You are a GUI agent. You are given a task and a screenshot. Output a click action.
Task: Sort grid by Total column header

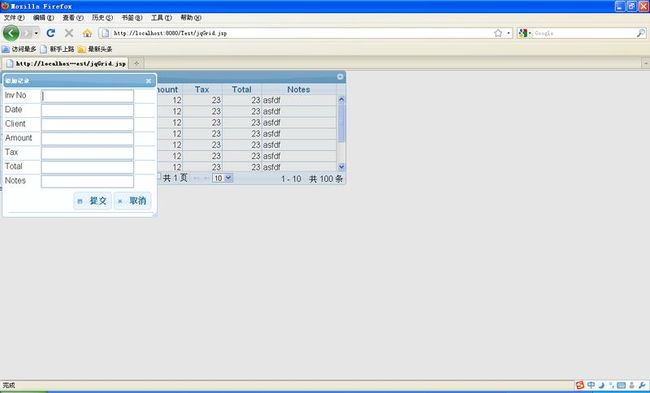(x=242, y=90)
